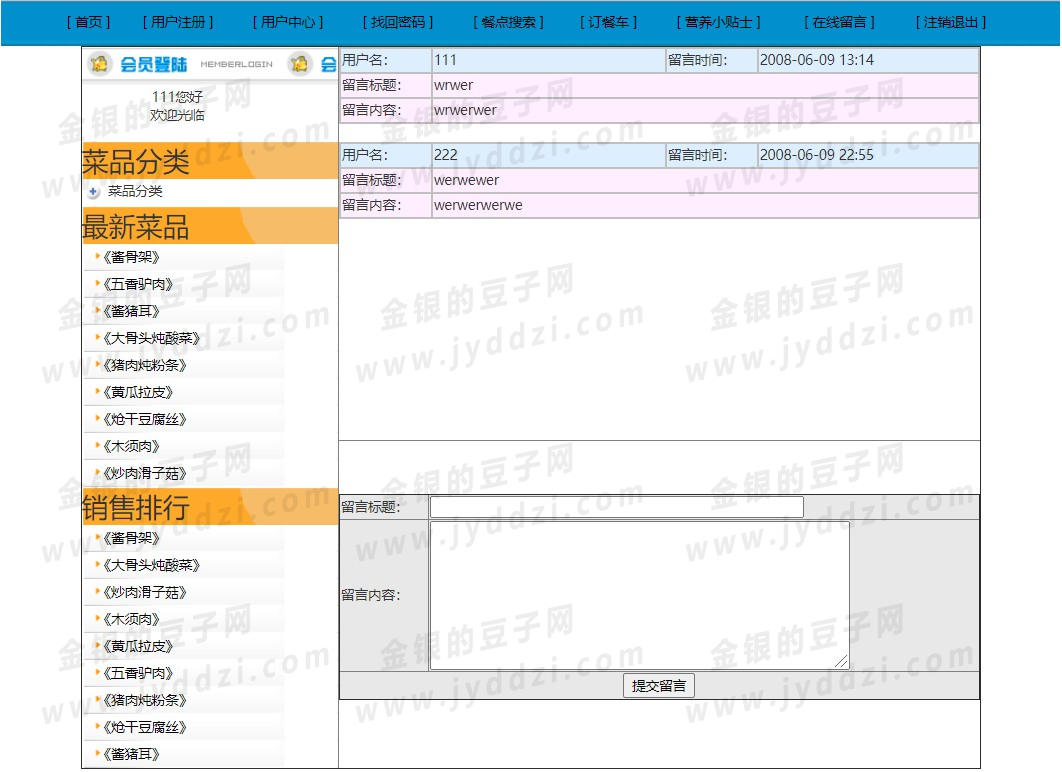The width and height of the screenshot is (1062, 772).
Task: Open 《五香驴肉》 under 最新菜品
Action: click(137, 284)
